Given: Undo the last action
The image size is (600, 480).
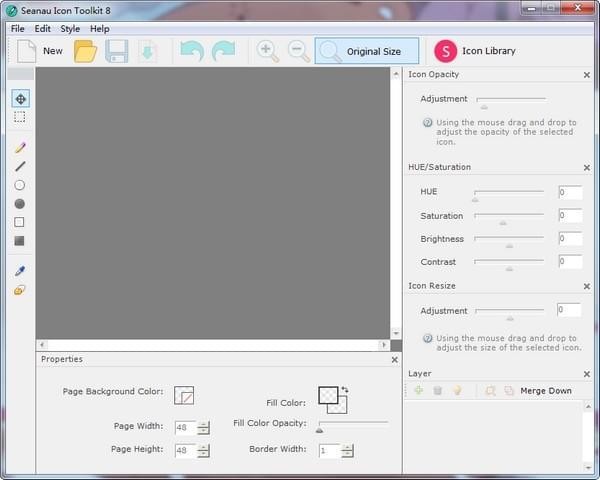Looking at the screenshot, I should [x=192, y=51].
